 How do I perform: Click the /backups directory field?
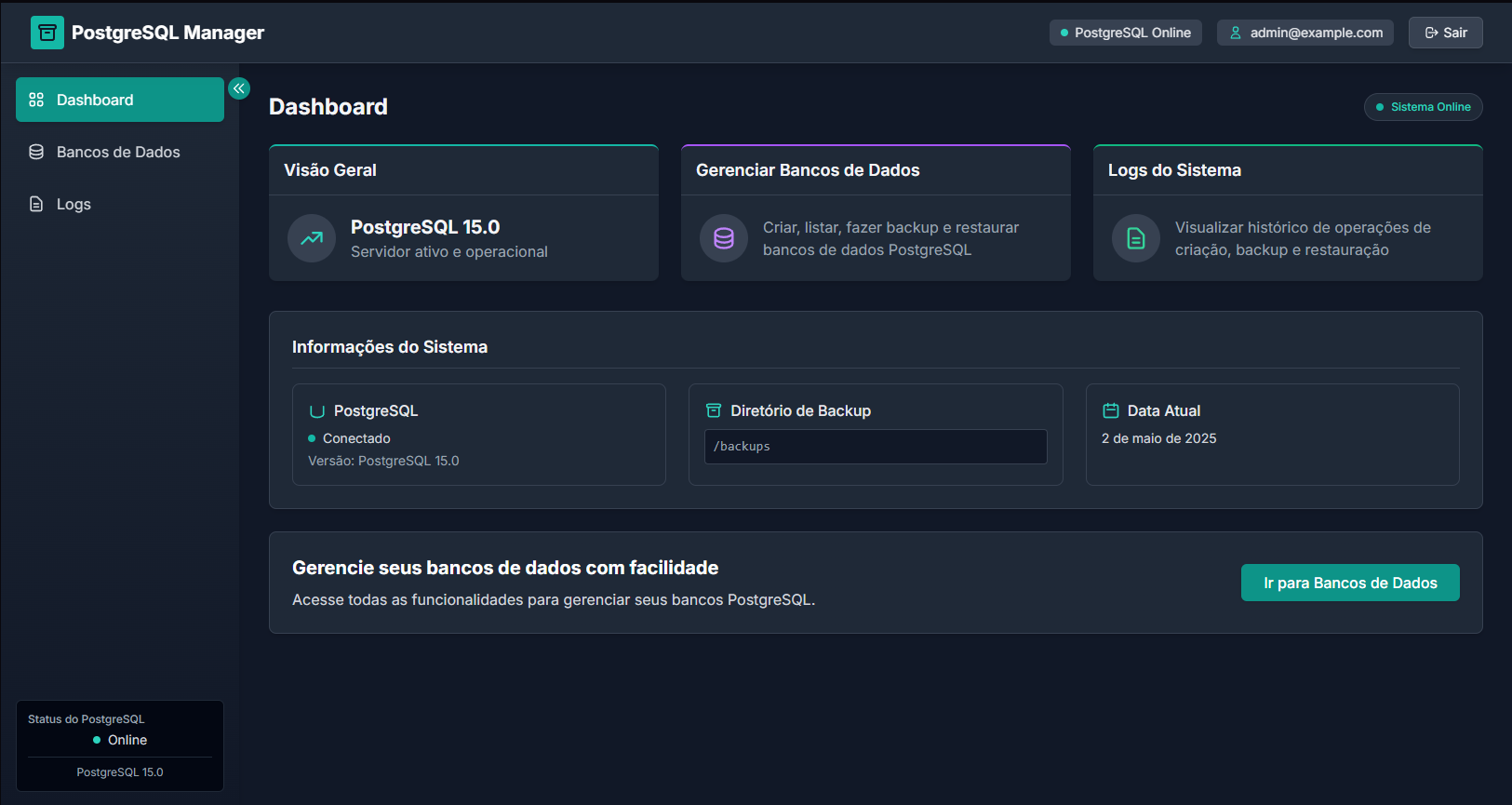(x=876, y=447)
